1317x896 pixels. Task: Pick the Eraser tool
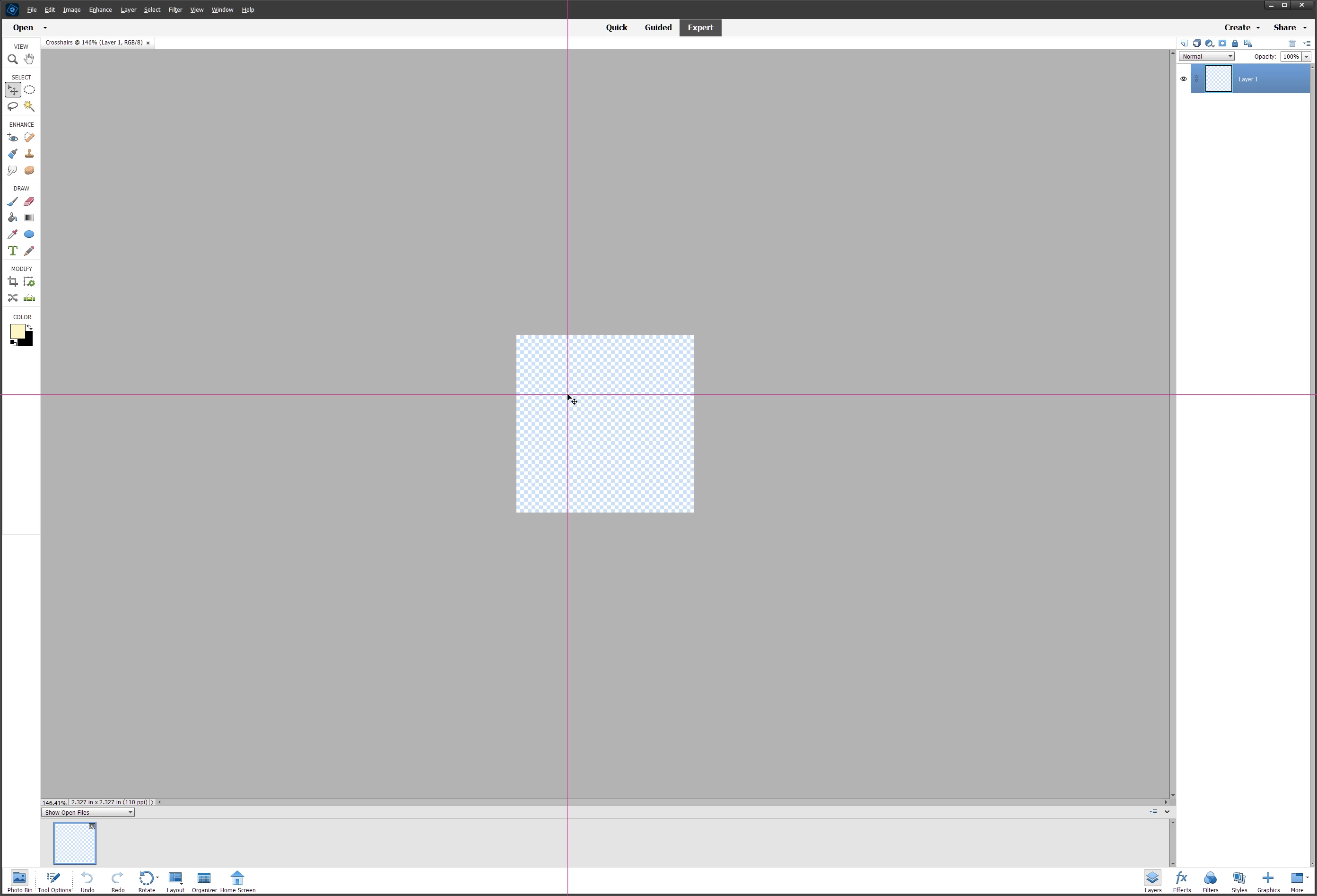[29, 201]
